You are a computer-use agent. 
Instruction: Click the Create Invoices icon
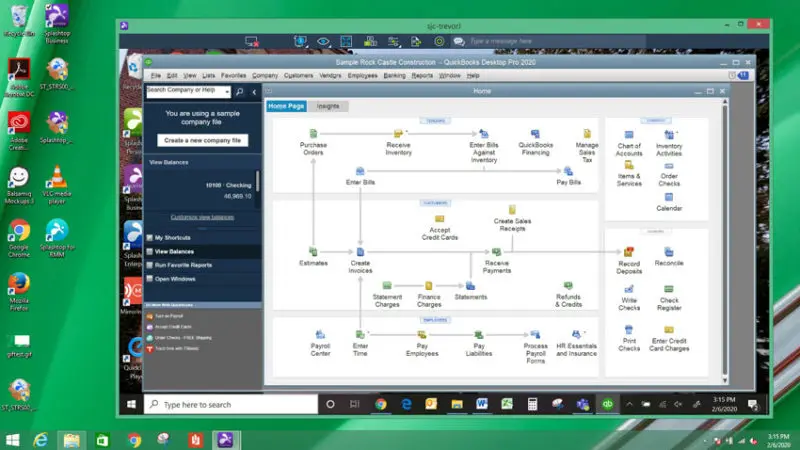360,252
